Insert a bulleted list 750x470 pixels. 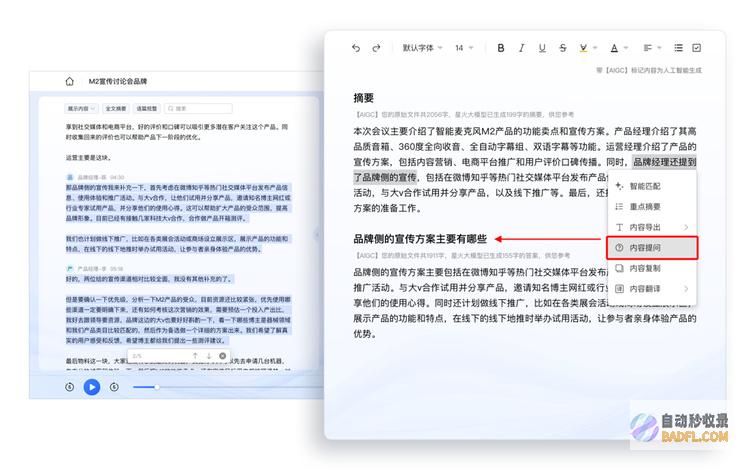pos(678,48)
